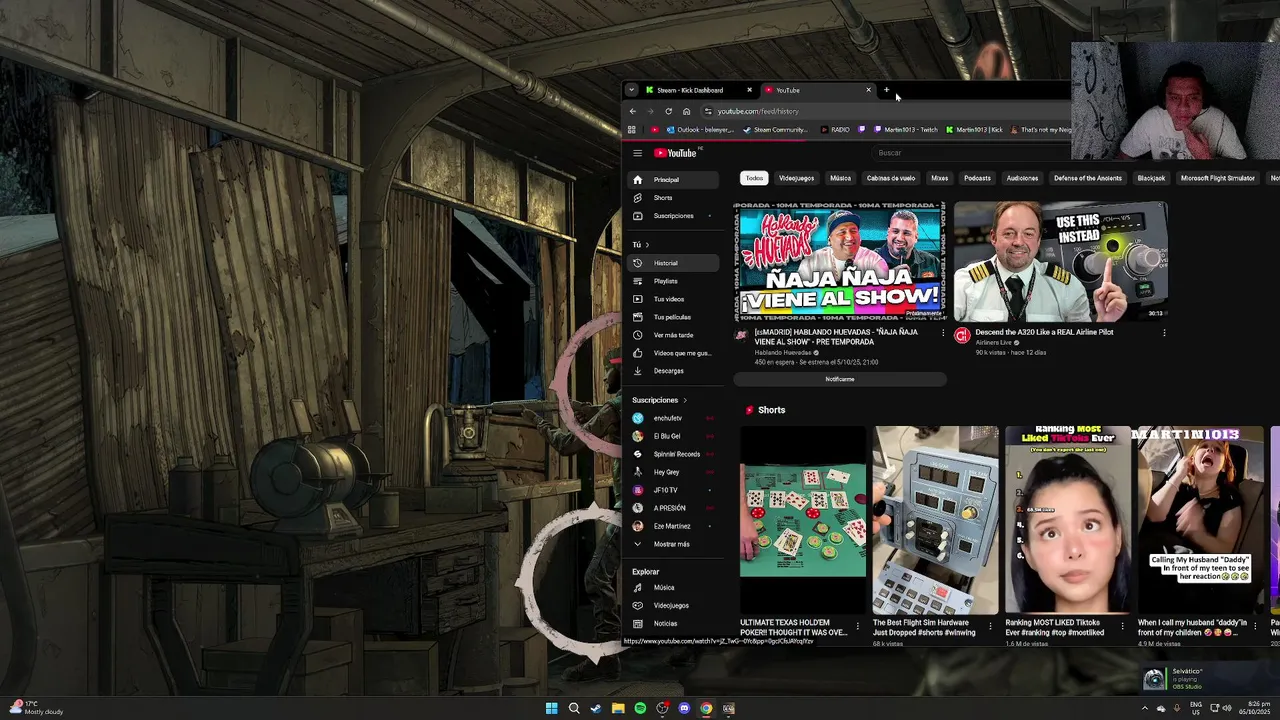Viewport: 1280px width, 720px height.
Task: Open Descargas in the sidebar
Action: [674, 371]
